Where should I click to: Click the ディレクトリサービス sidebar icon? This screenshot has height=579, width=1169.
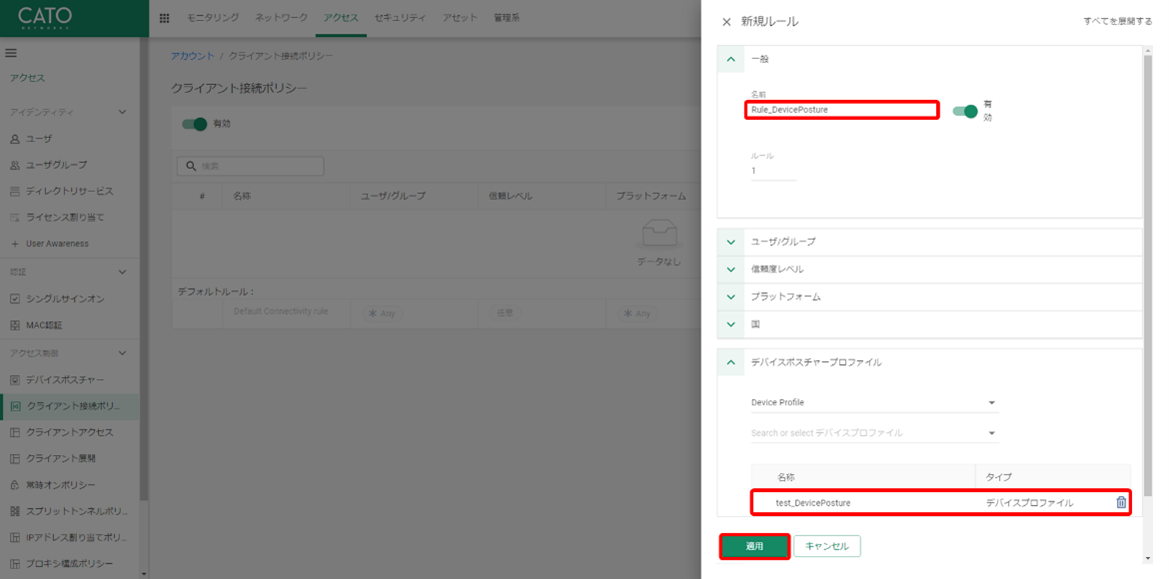(x=15, y=192)
